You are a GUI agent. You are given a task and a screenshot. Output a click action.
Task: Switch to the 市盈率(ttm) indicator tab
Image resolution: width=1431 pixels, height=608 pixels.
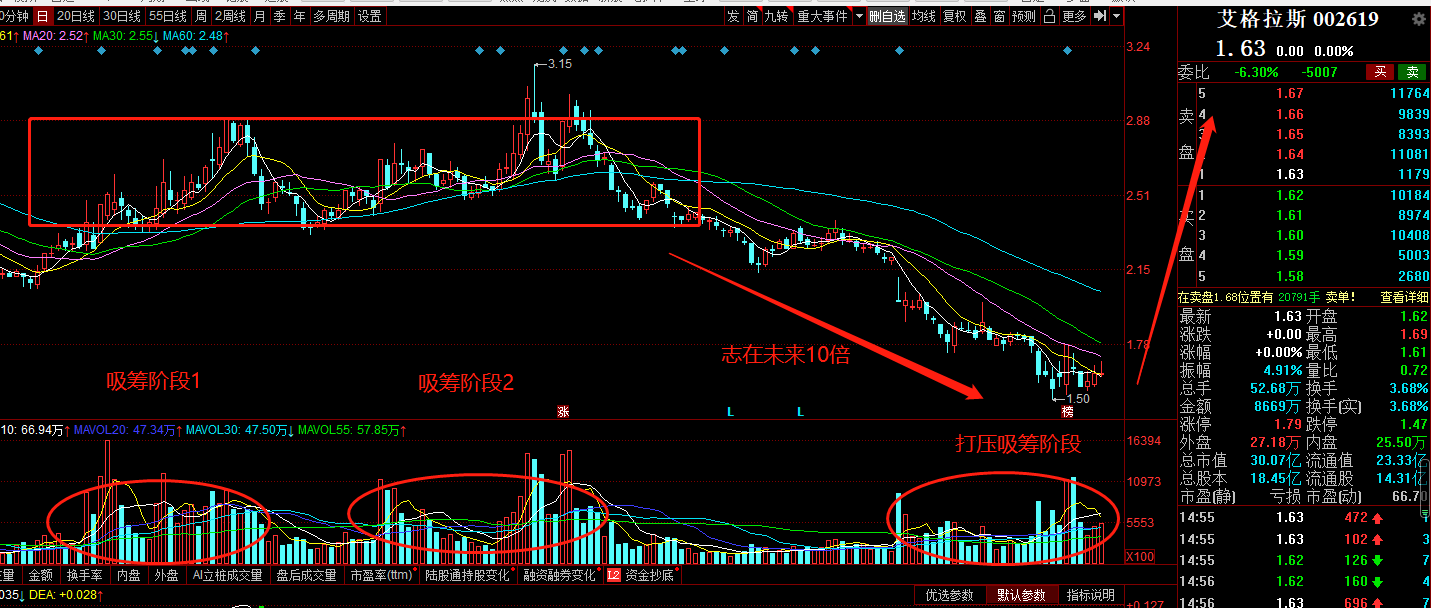pyautogui.click(x=381, y=575)
